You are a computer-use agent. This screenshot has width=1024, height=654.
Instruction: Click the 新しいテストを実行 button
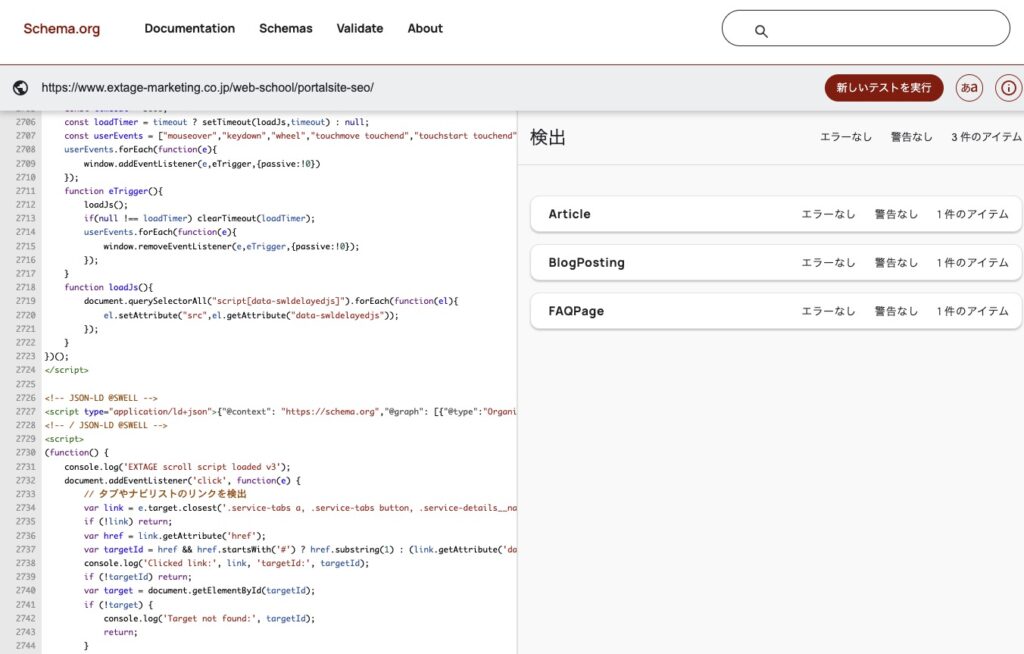[x=884, y=88]
